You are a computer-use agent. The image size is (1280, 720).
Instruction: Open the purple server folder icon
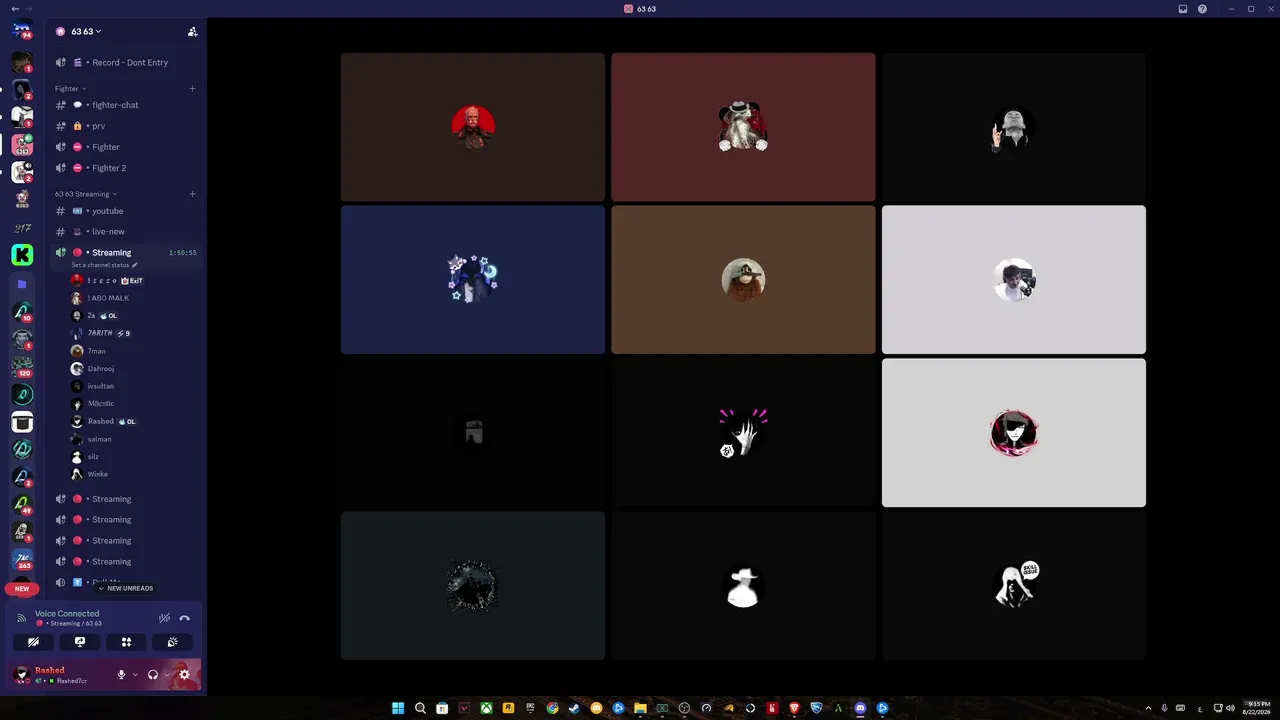[22, 284]
